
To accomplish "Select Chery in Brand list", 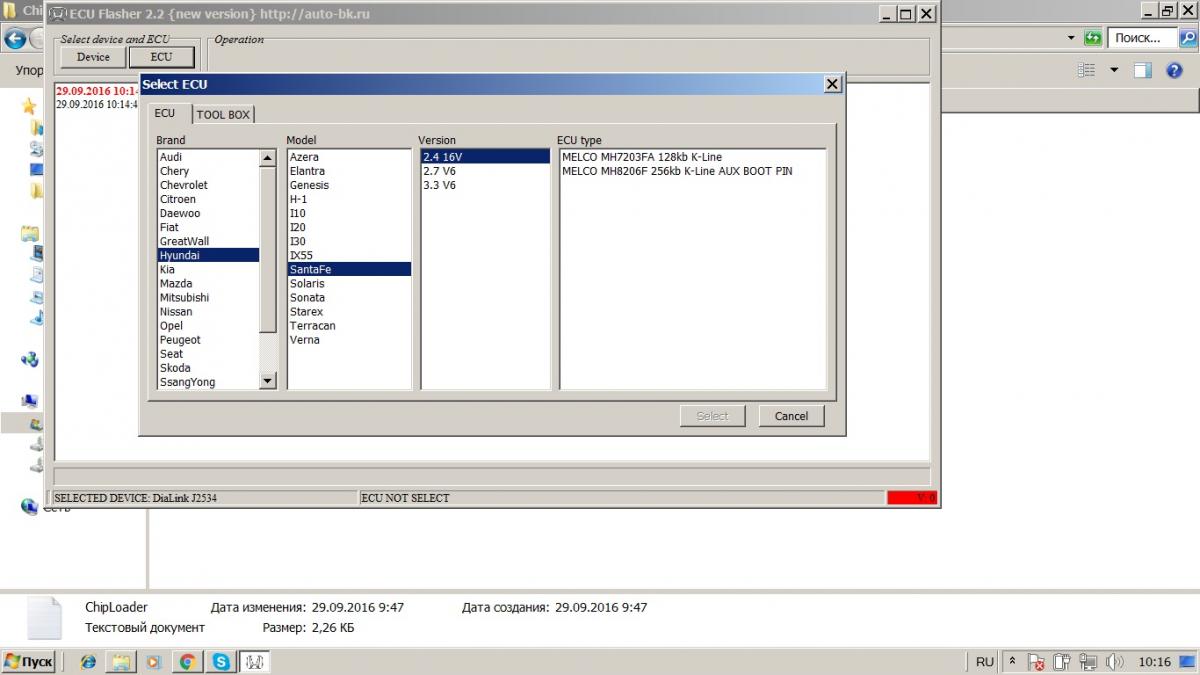I will 208,171.
